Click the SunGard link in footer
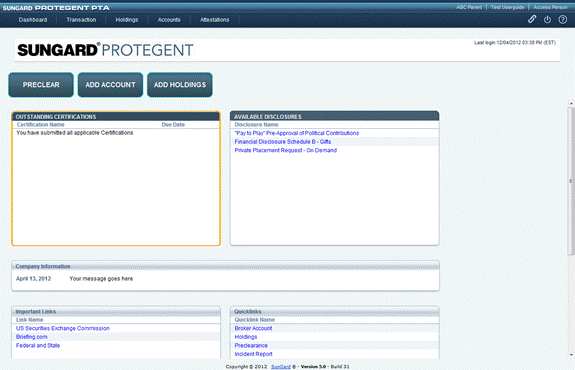 (281, 367)
